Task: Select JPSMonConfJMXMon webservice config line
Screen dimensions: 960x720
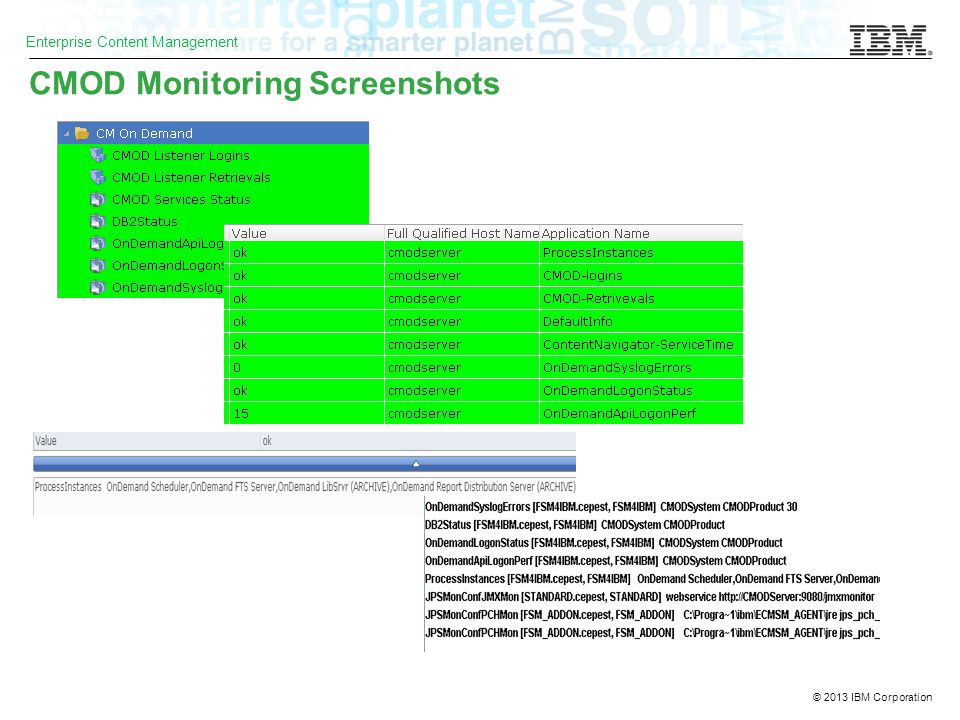Action: pyautogui.click(x=650, y=597)
